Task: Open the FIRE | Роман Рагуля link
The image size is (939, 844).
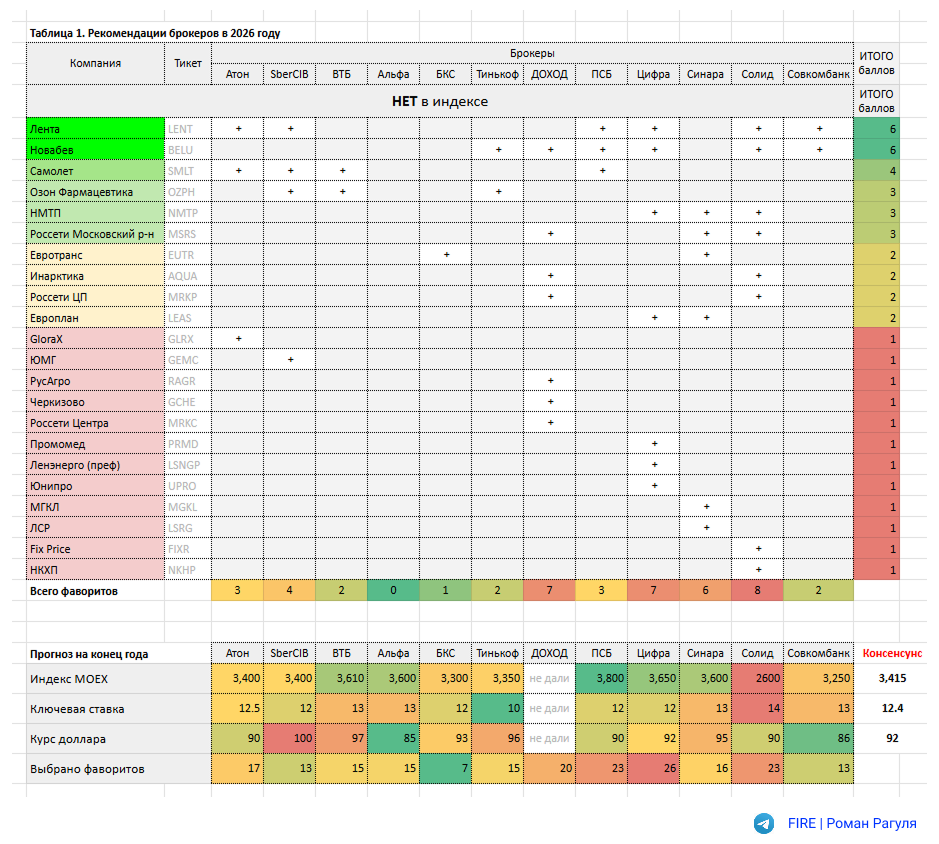Action: [x=852, y=823]
